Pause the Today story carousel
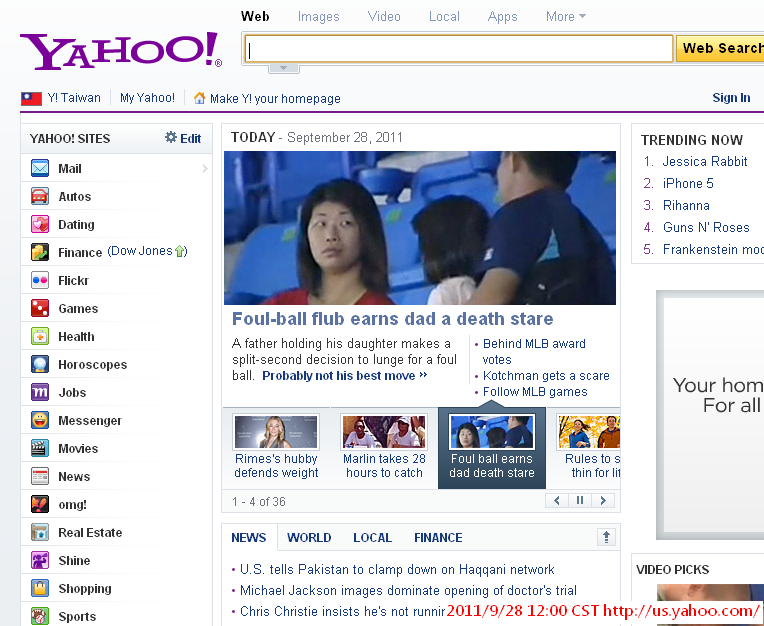The width and height of the screenshot is (764, 626). click(x=580, y=500)
